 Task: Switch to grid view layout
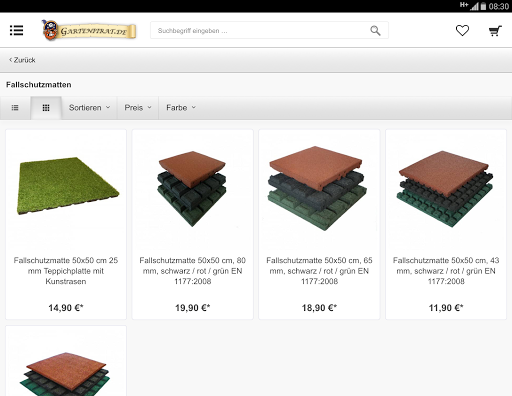46,108
